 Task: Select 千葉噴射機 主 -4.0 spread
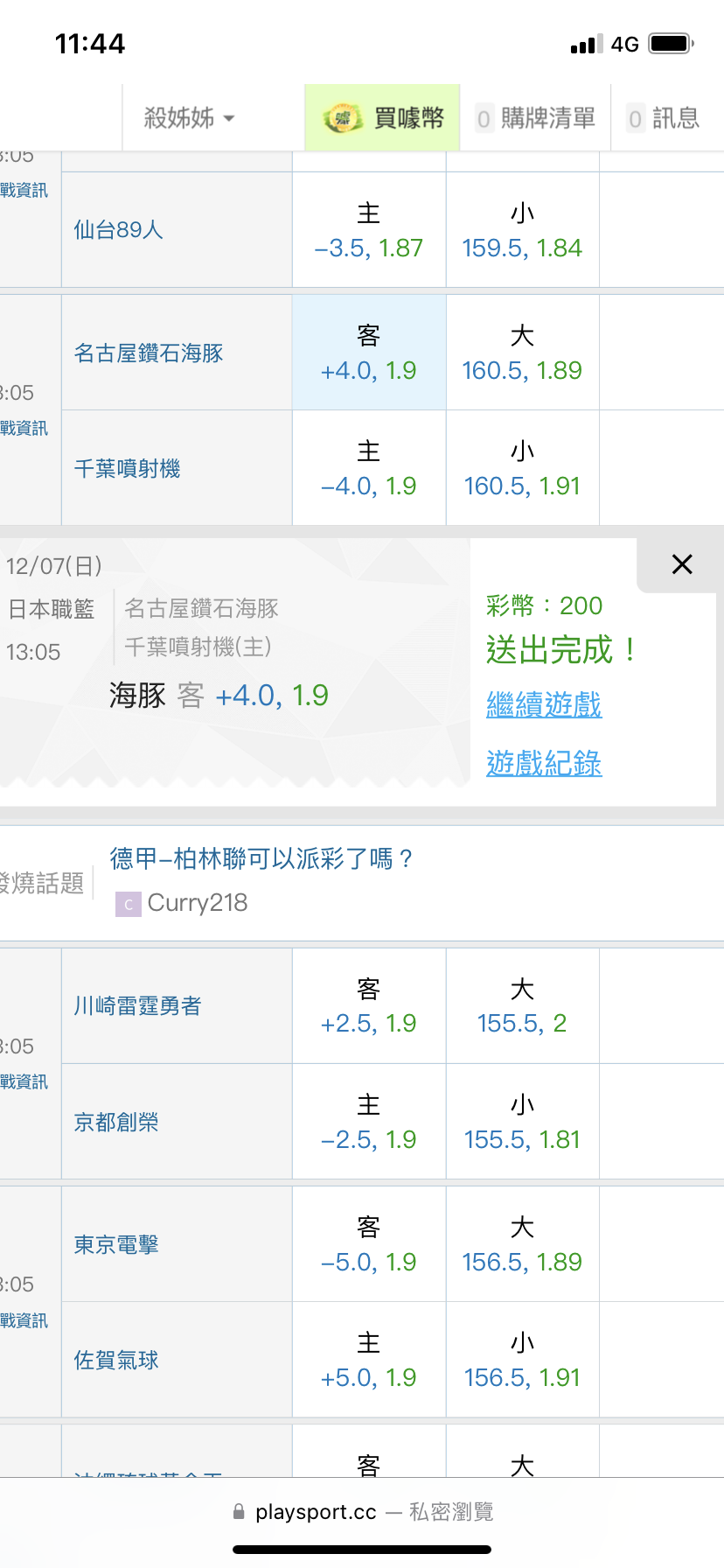point(369,469)
